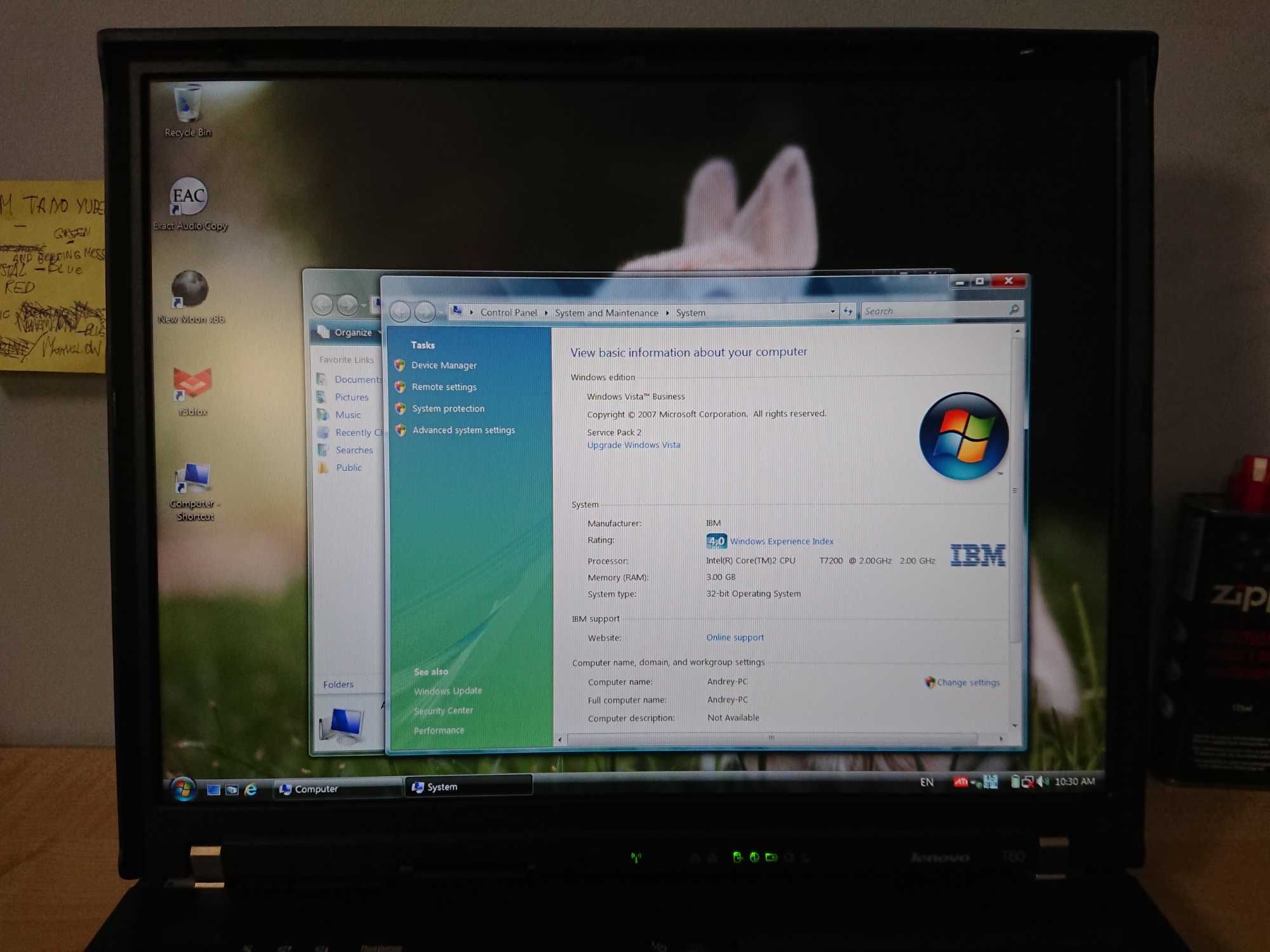Image resolution: width=1270 pixels, height=952 pixels.
Task: Go forward in Computer window
Action: pos(347,305)
